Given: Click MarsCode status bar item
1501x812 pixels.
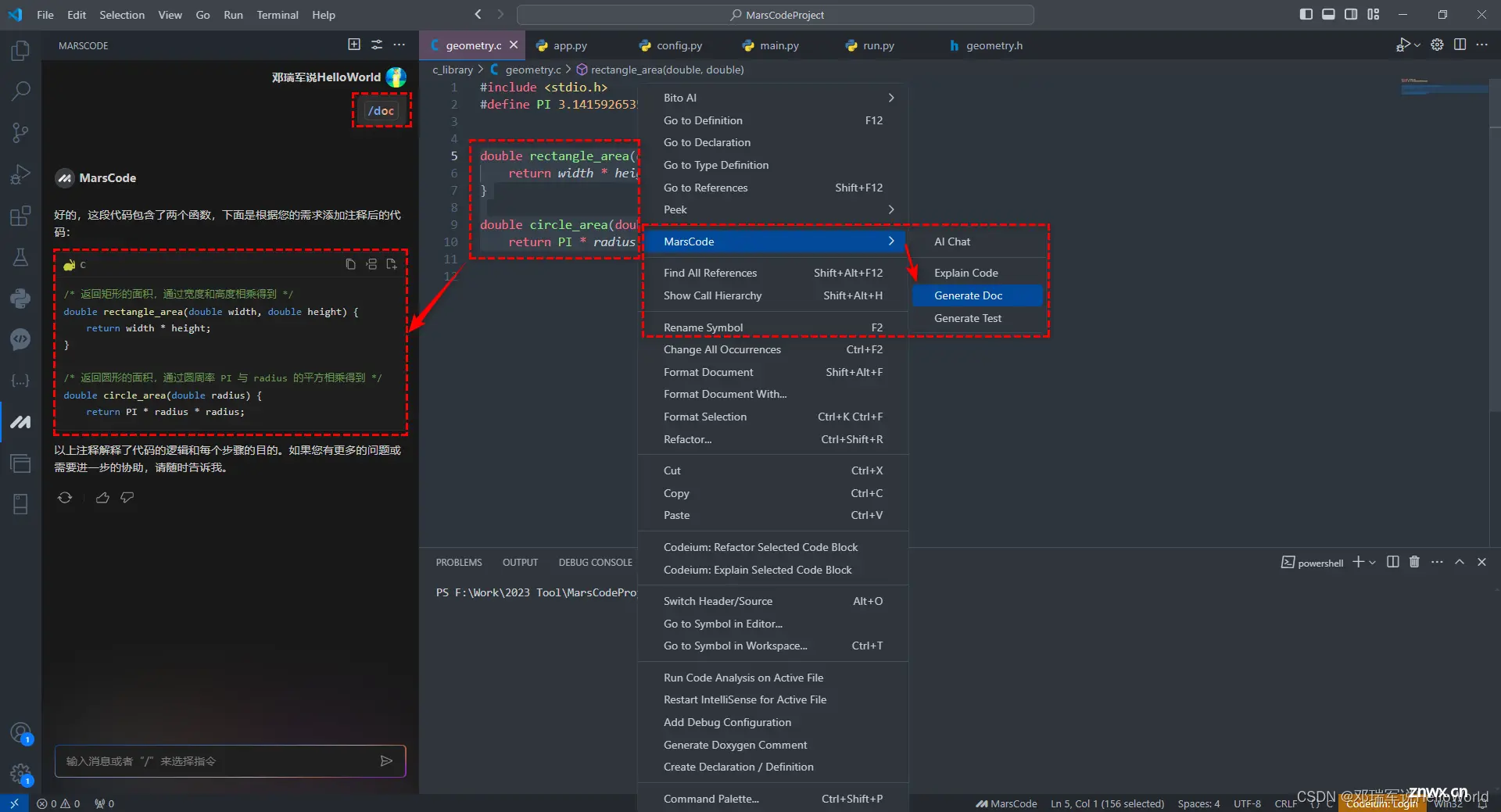Looking at the screenshot, I should [x=1006, y=803].
